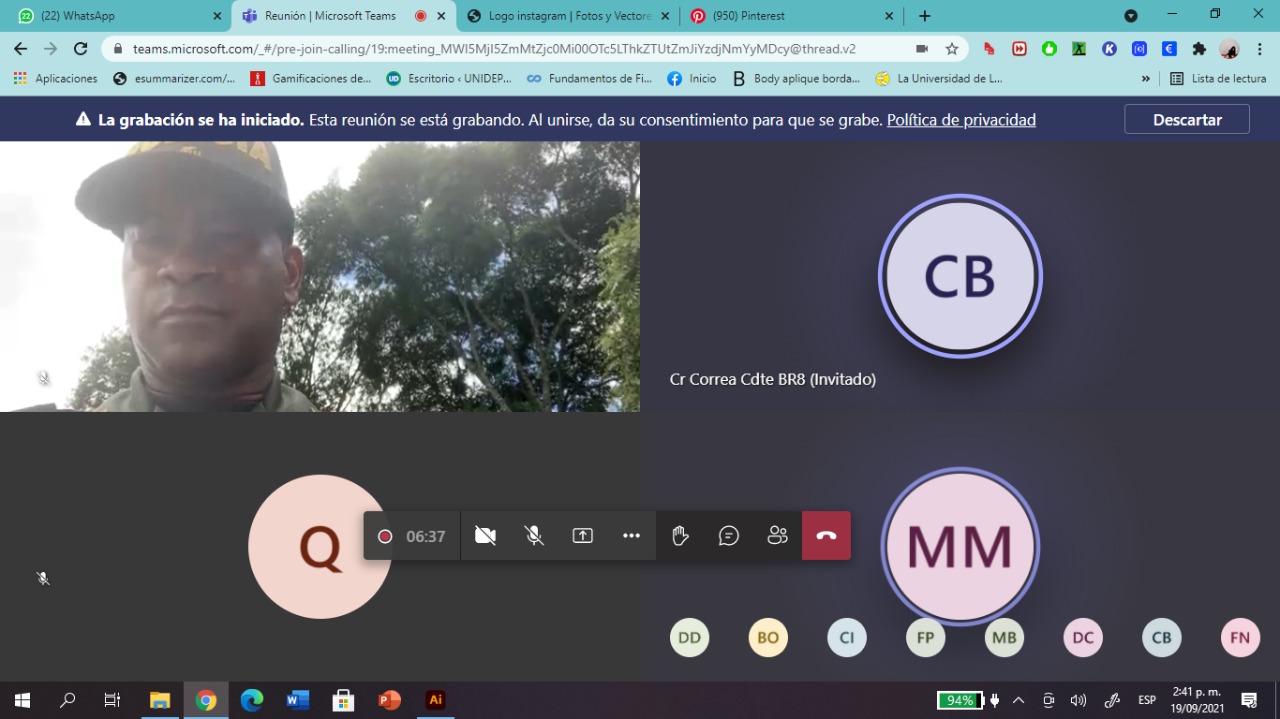This screenshot has height=719, width=1280.
Task: Open the Windows Start menu
Action: [x=22, y=700]
